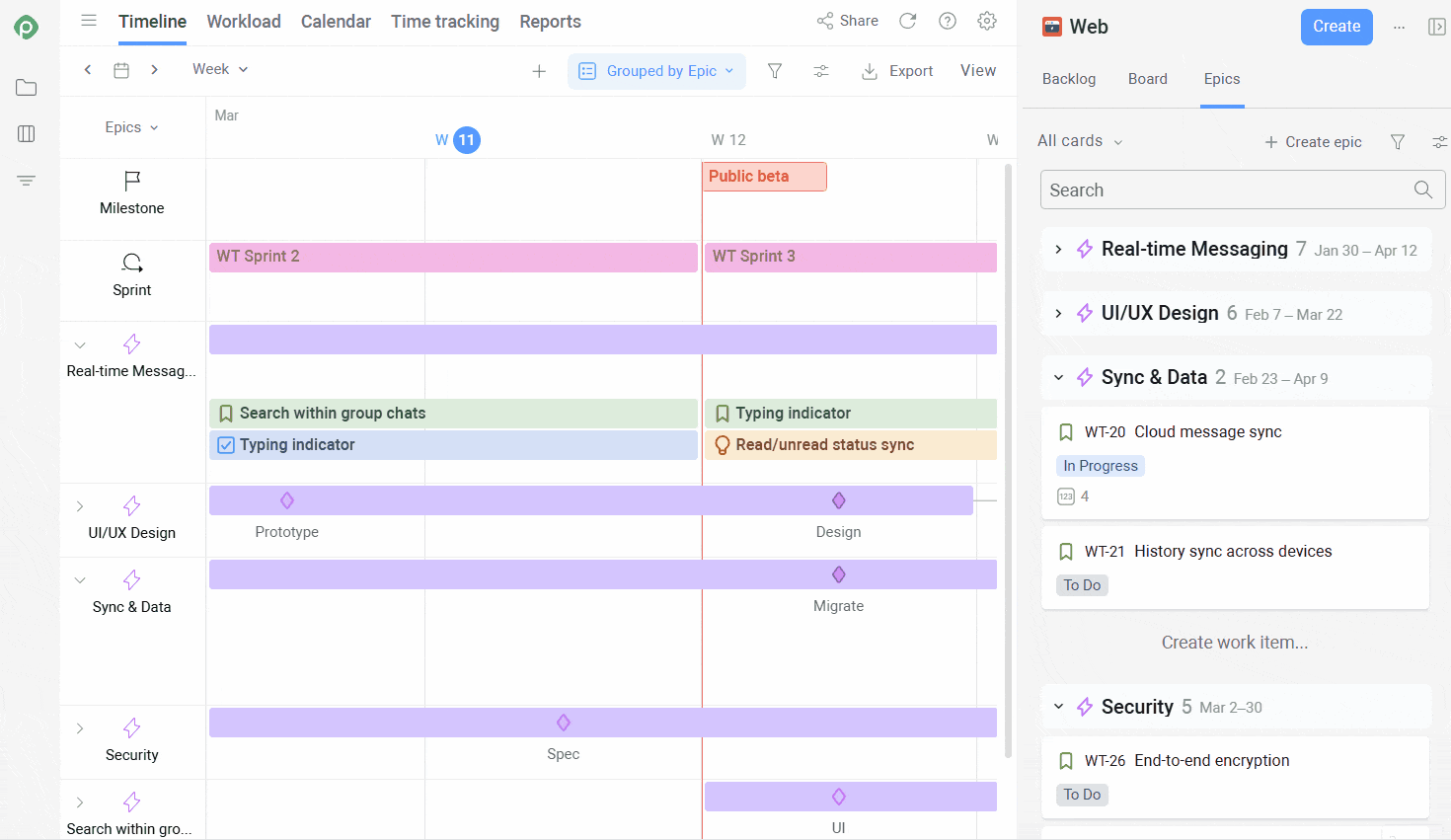Click Create epic button
Screen dimensions: 1451x840
coord(1313,142)
